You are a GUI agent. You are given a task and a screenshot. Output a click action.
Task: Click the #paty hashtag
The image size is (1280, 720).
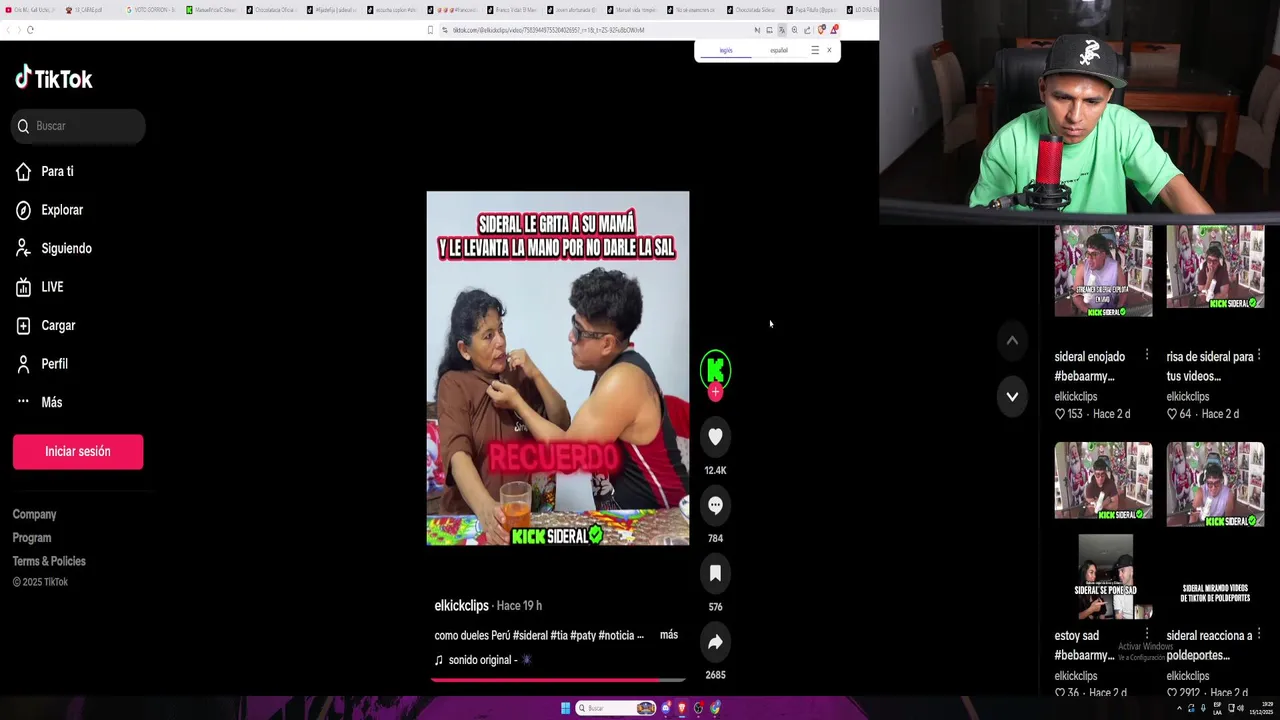[x=583, y=635]
